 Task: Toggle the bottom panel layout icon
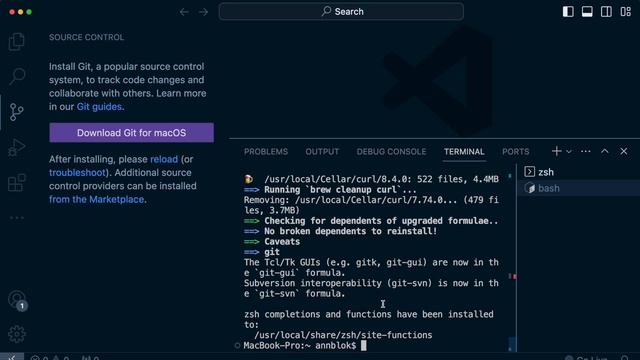click(x=587, y=11)
